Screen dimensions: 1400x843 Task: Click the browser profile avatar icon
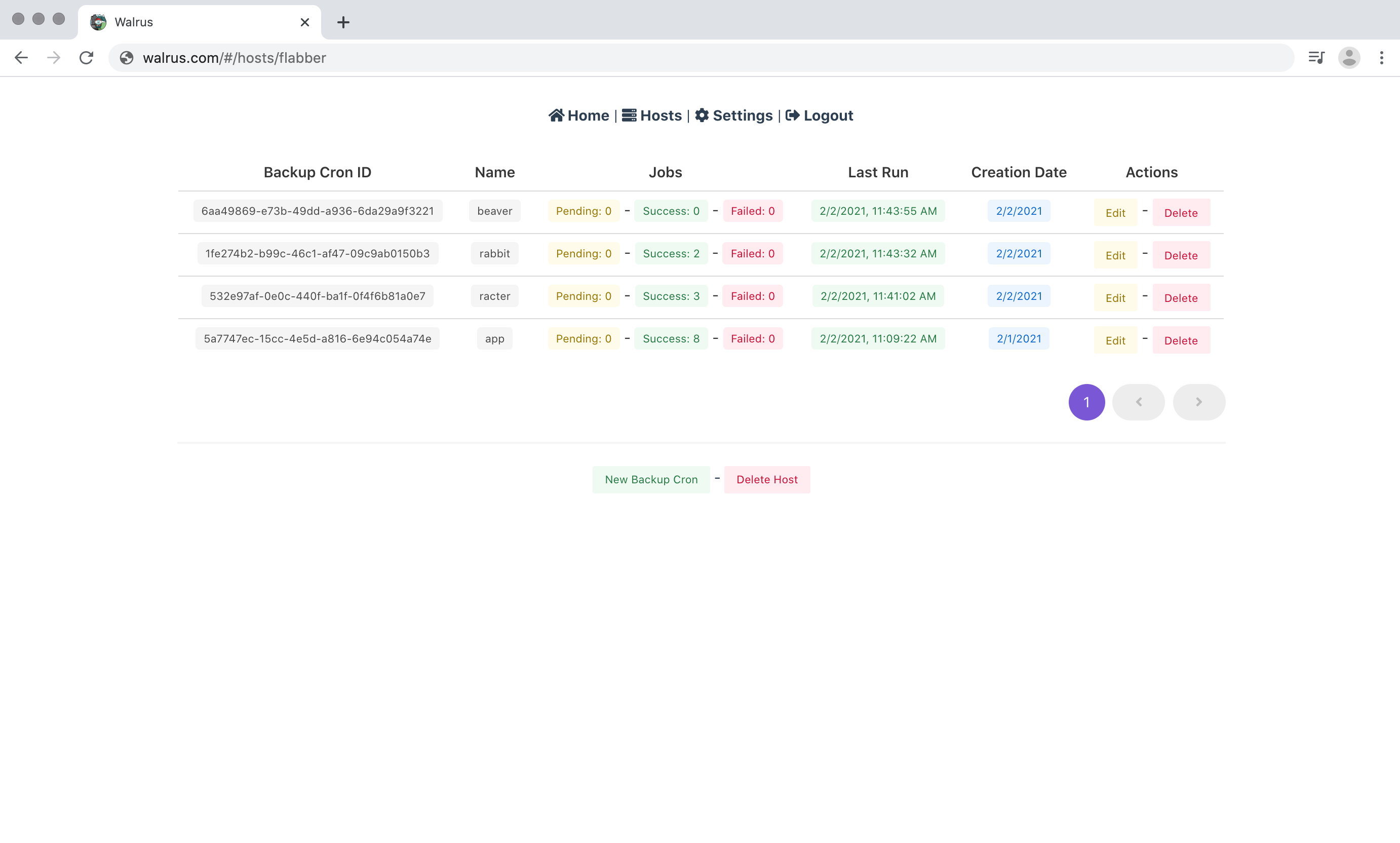(x=1349, y=58)
